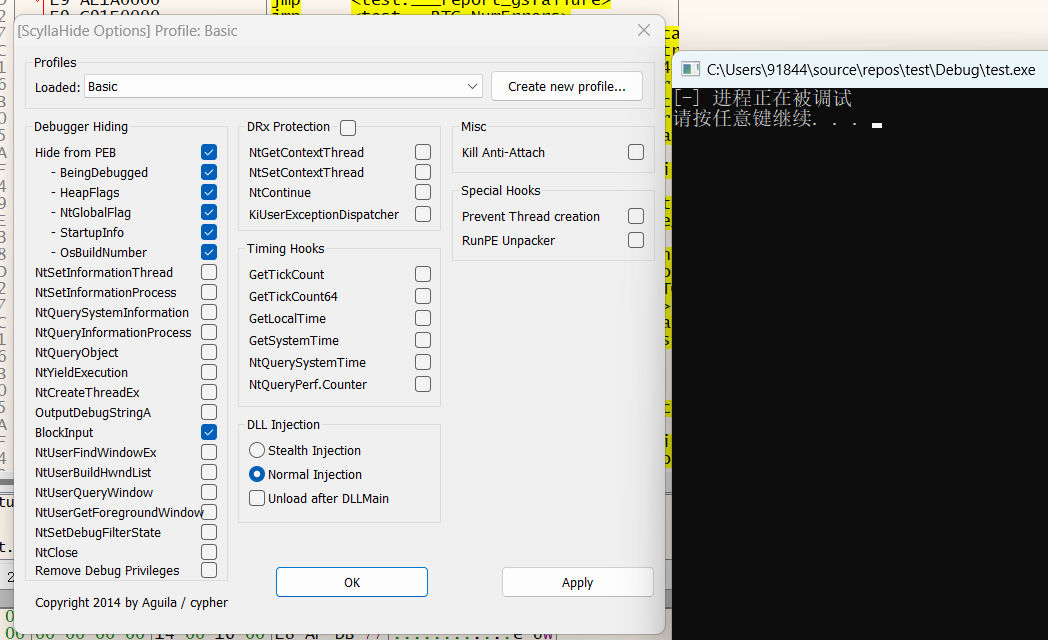1048x640 pixels.
Task: Enable NtQuerySystemInformation checkbox
Action: (x=209, y=313)
